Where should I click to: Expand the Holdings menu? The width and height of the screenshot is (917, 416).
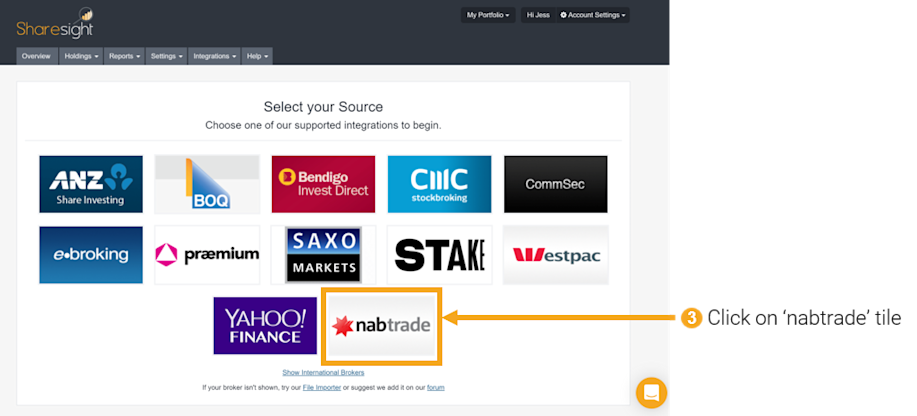[x=81, y=56]
